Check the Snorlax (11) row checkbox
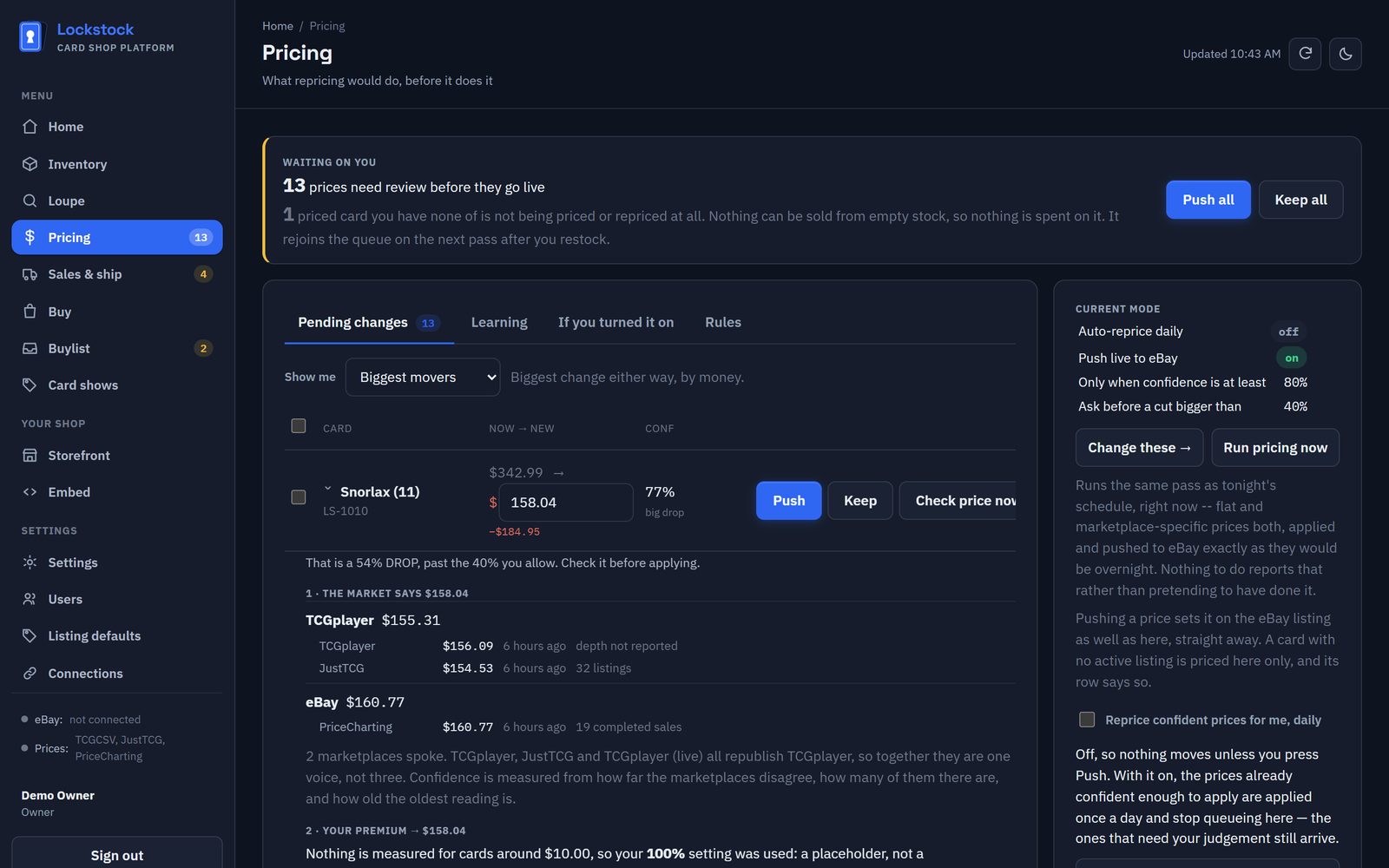 coord(299,497)
